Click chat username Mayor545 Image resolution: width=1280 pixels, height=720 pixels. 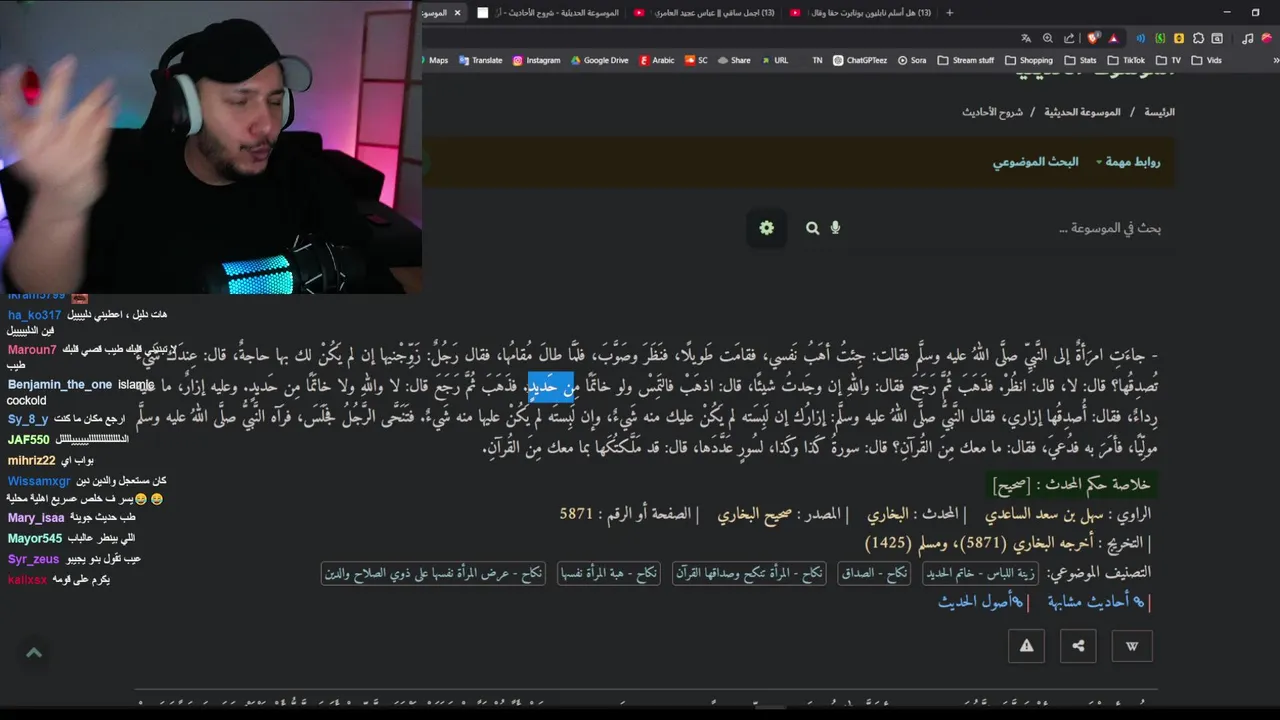[x=35, y=538]
